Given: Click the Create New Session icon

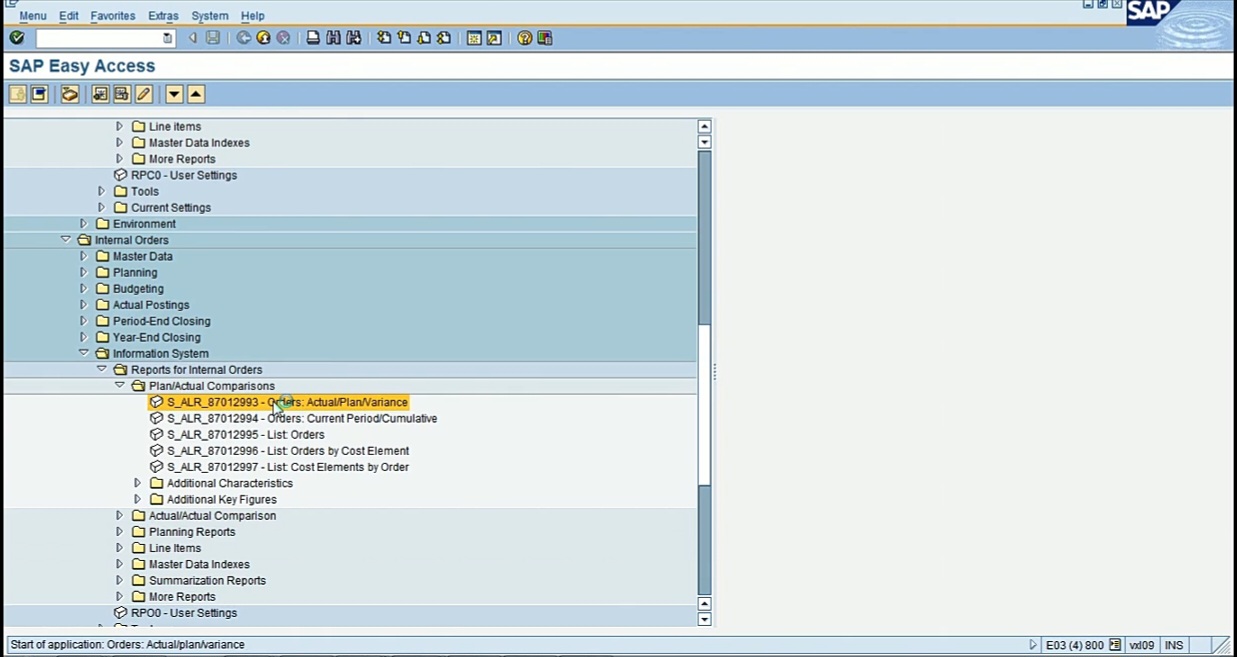Looking at the screenshot, I should coord(474,38).
